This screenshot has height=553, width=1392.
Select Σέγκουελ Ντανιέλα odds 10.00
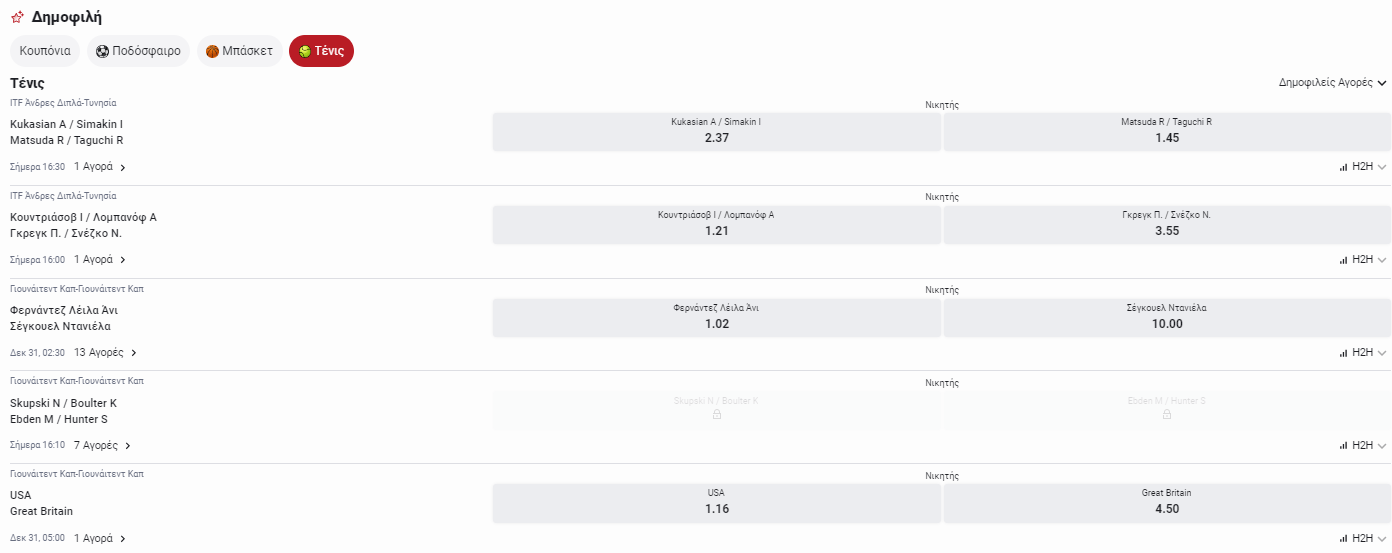(x=1166, y=317)
